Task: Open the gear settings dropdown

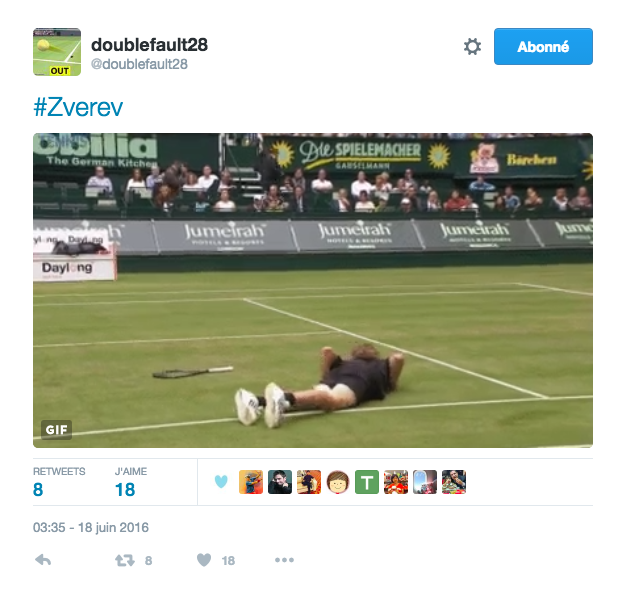Action: 472,47
